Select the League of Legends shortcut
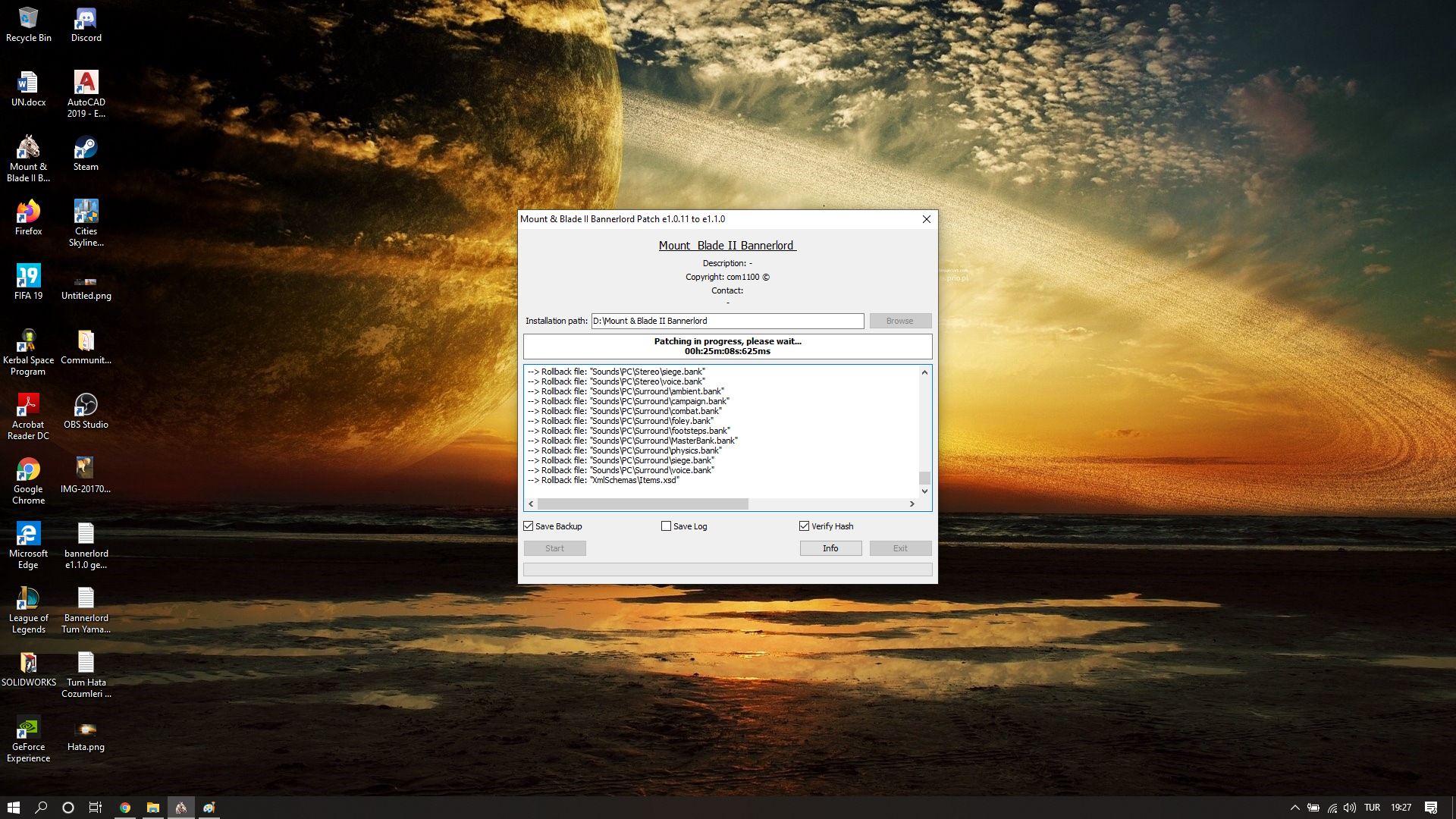 29,610
